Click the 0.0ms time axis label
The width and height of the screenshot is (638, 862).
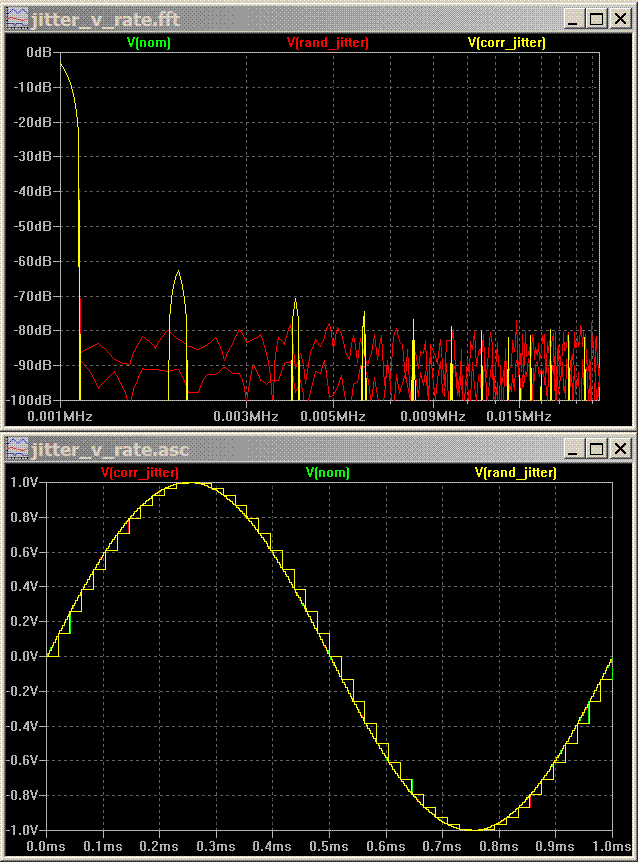[46, 847]
